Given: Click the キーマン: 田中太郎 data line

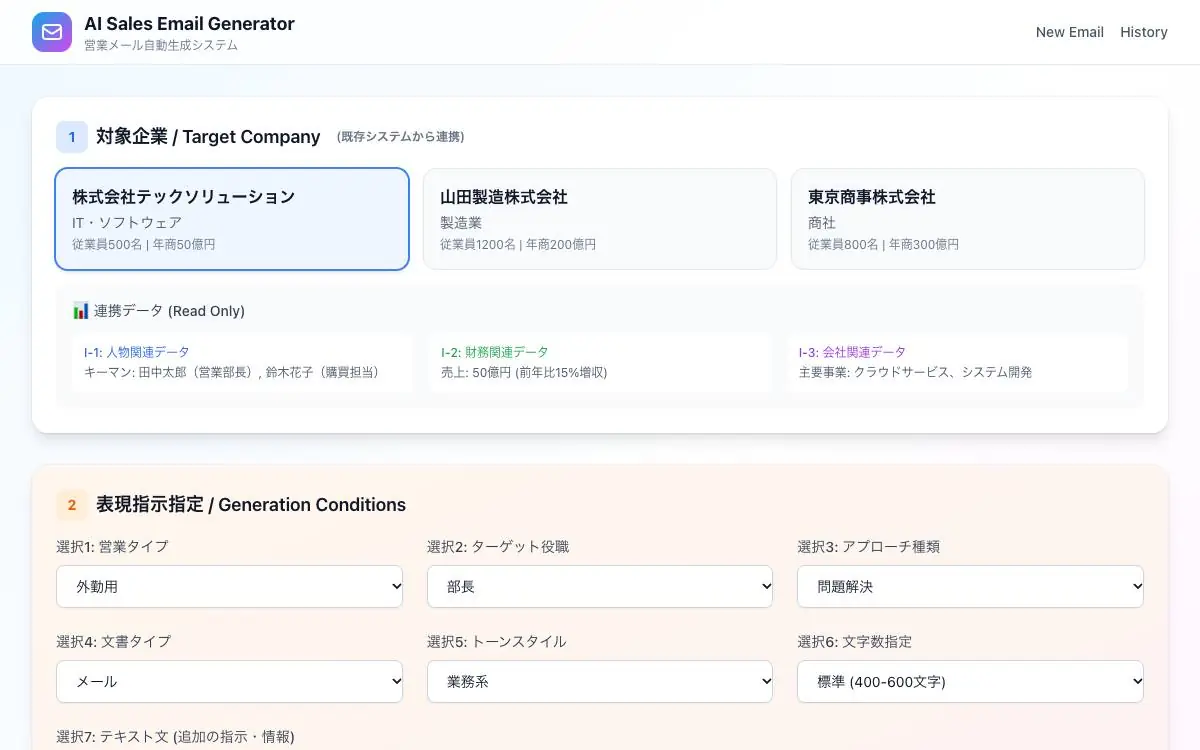Looking at the screenshot, I should pyautogui.click(x=232, y=372).
